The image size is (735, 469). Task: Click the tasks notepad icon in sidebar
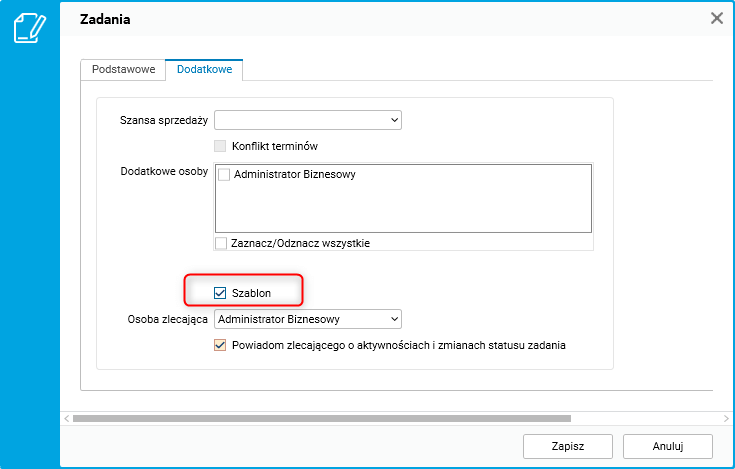click(x=28, y=27)
